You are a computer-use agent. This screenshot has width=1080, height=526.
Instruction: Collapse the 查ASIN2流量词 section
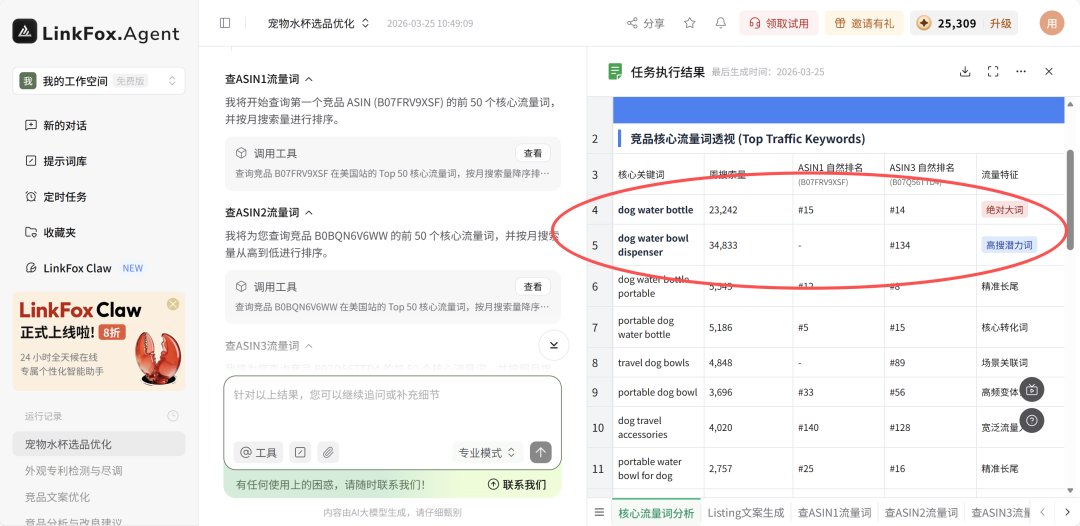pyautogui.click(x=309, y=212)
